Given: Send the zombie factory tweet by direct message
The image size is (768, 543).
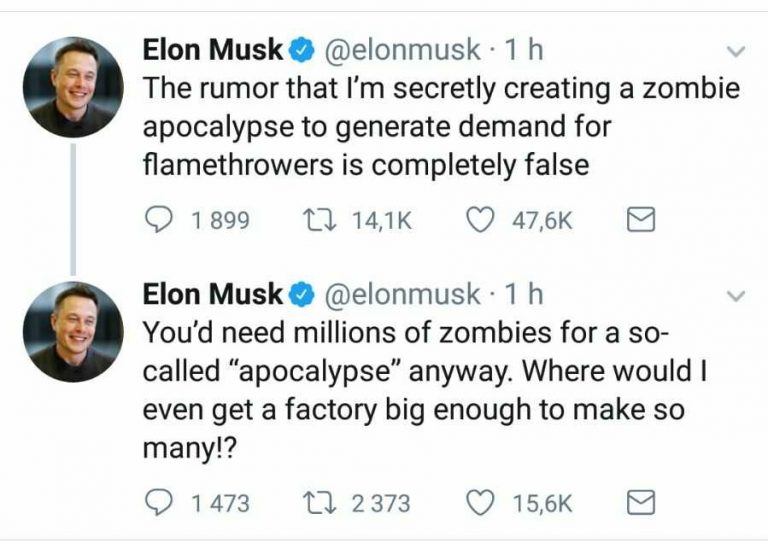Looking at the screenshot, I should [638, 501].
